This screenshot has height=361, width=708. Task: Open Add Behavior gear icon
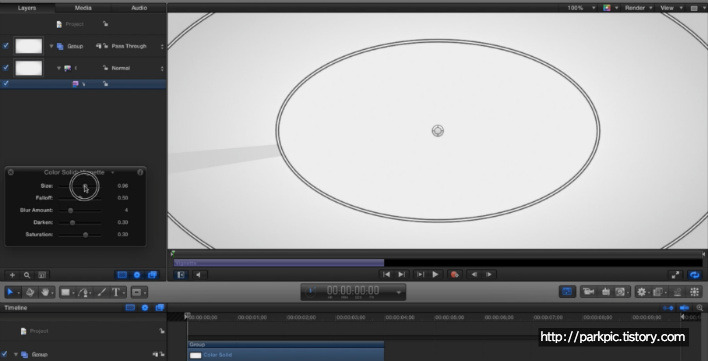(641, 292)
